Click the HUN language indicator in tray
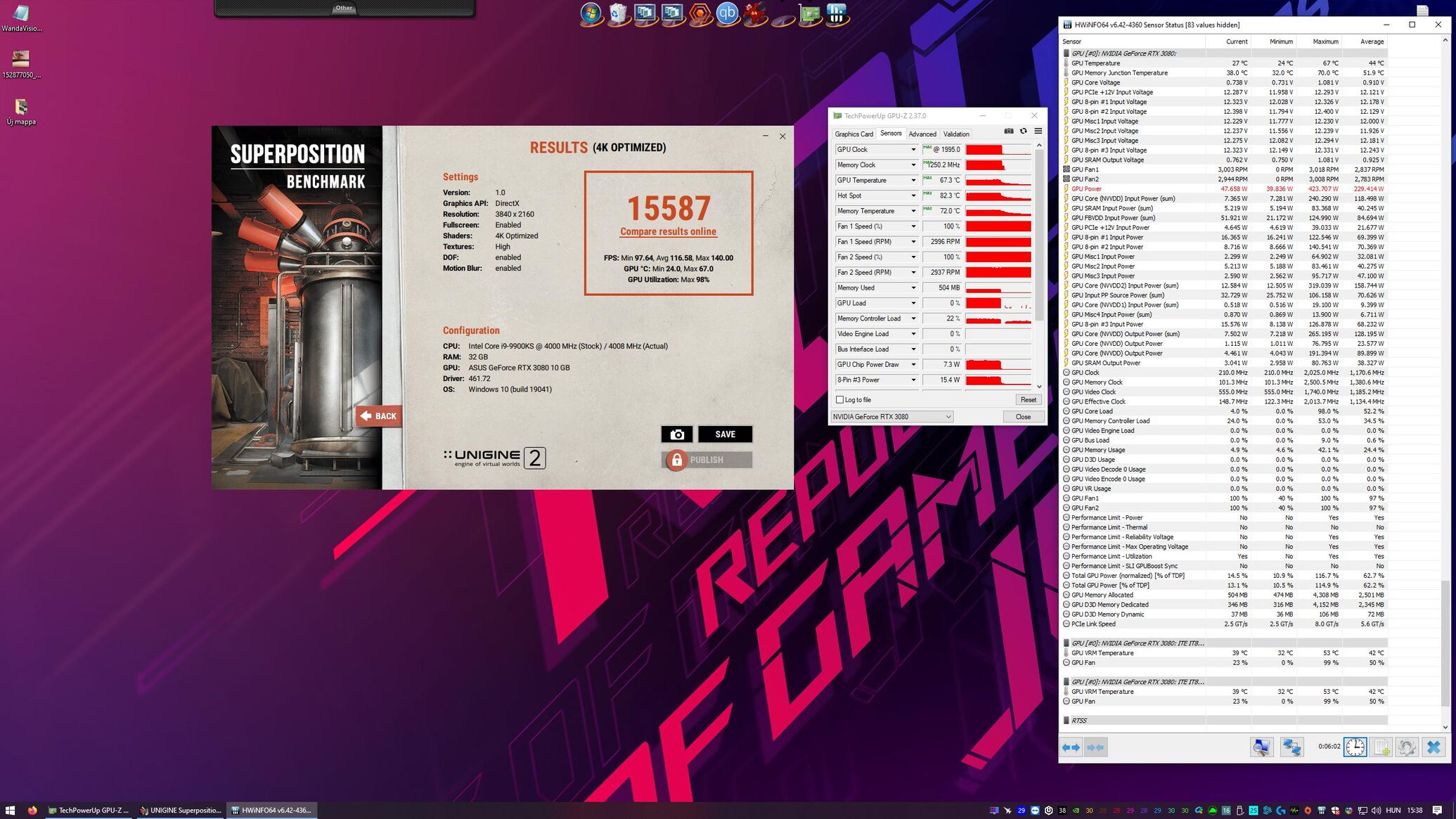The width and height of the screenshot is (1456, 819). pos(1393,811)
